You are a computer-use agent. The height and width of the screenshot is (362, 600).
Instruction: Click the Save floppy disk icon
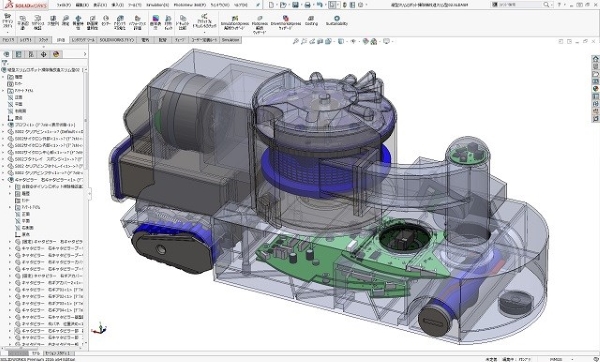click(295, 5)
